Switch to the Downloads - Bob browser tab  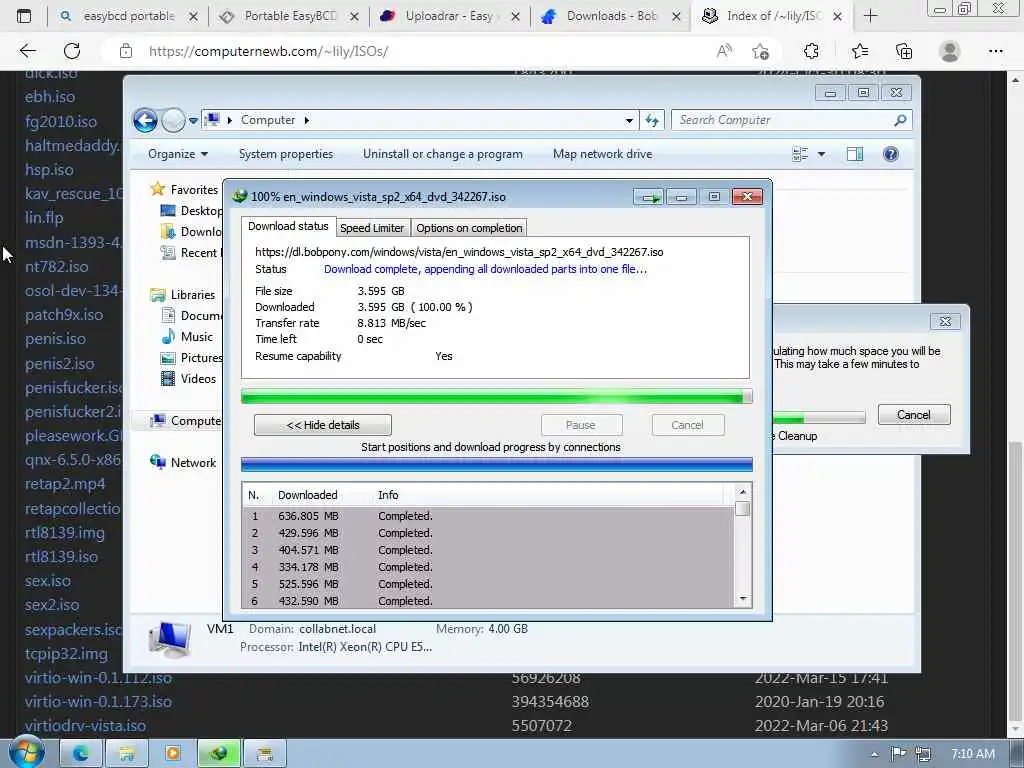[x=611, y=16]
